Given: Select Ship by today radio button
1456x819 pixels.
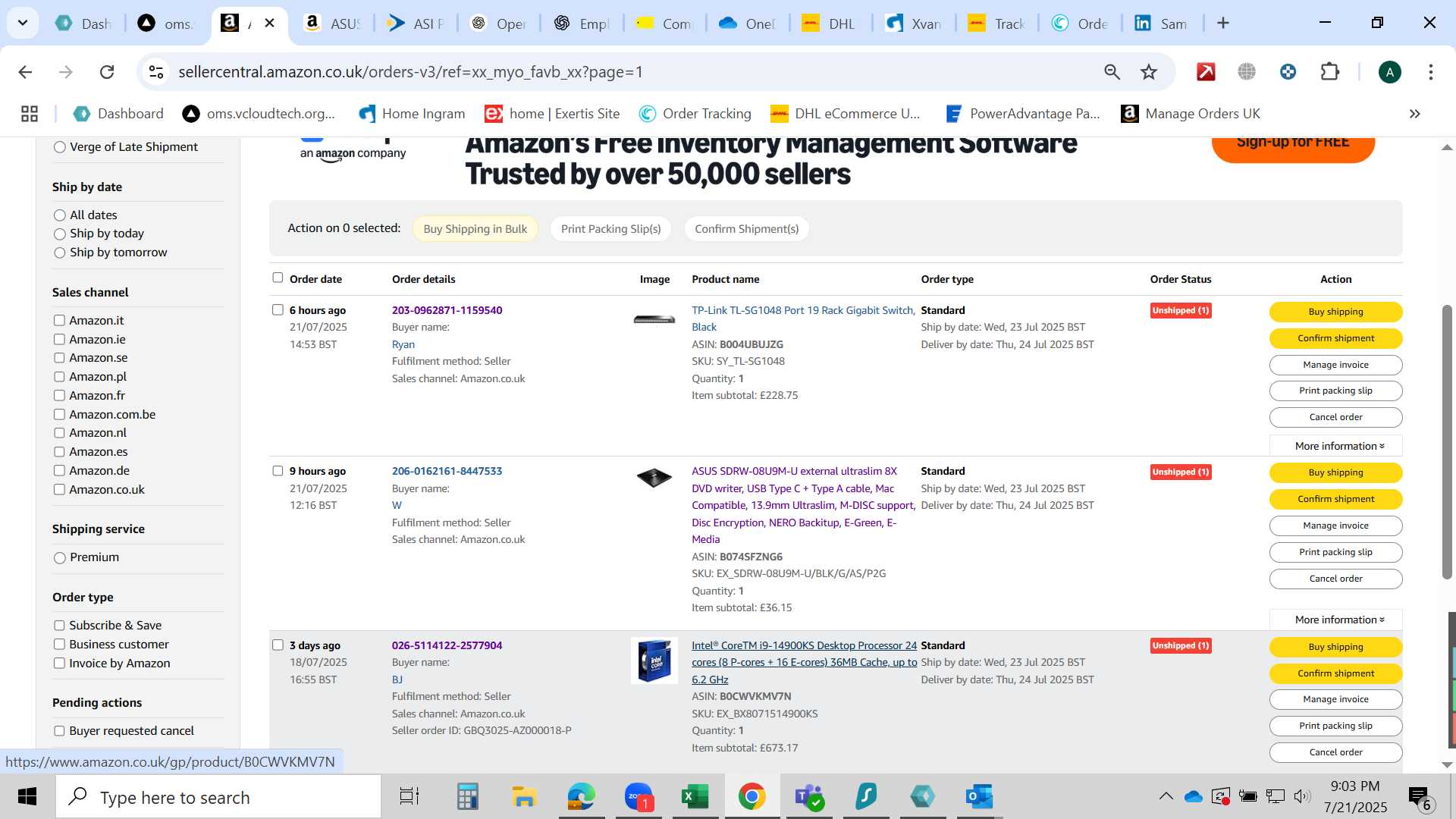Looking at the screenshot, I should pyautogui.click(x=60, y=234).
